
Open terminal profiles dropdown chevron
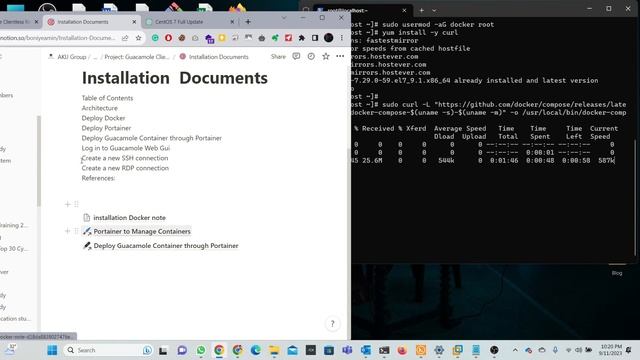click(x=434, y=10)
